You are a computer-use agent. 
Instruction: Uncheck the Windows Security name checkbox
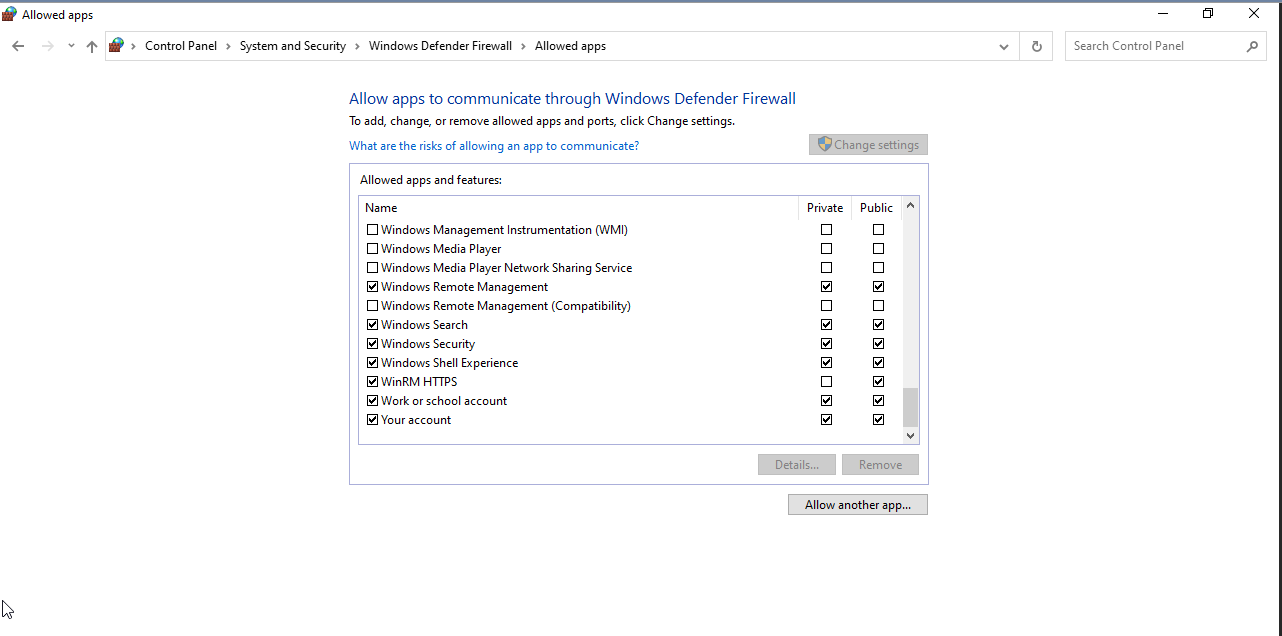tap(373, 344)
